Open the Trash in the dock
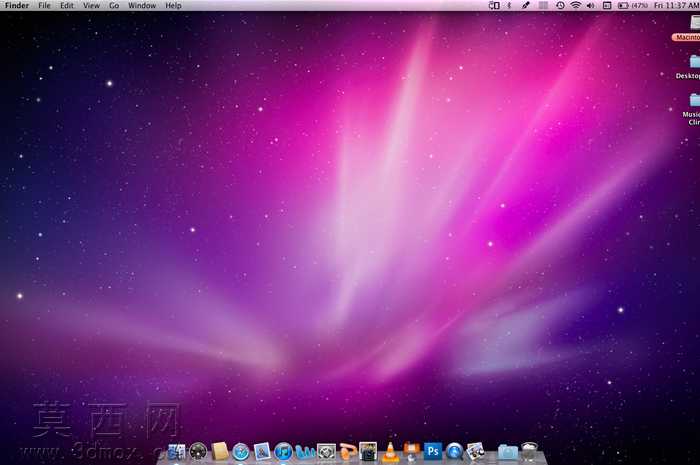Viewport: 700px width, 465px height. click(529, 452)
